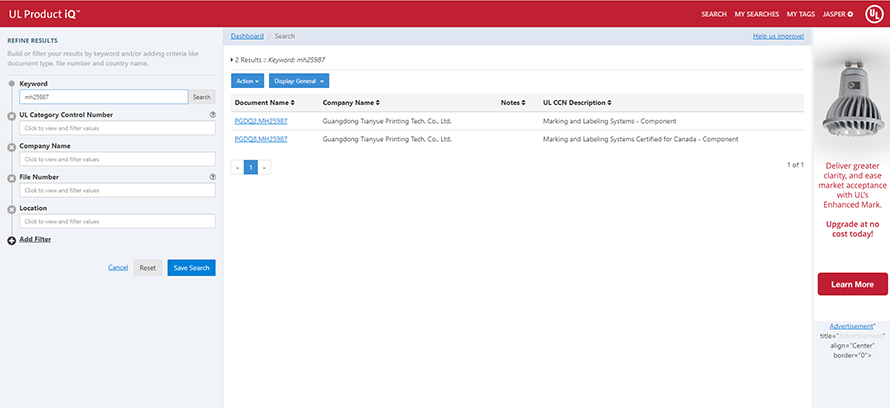Sort by Company Name column
The image size is (890, 408).
pyautogui.click(x=351, y=103)
